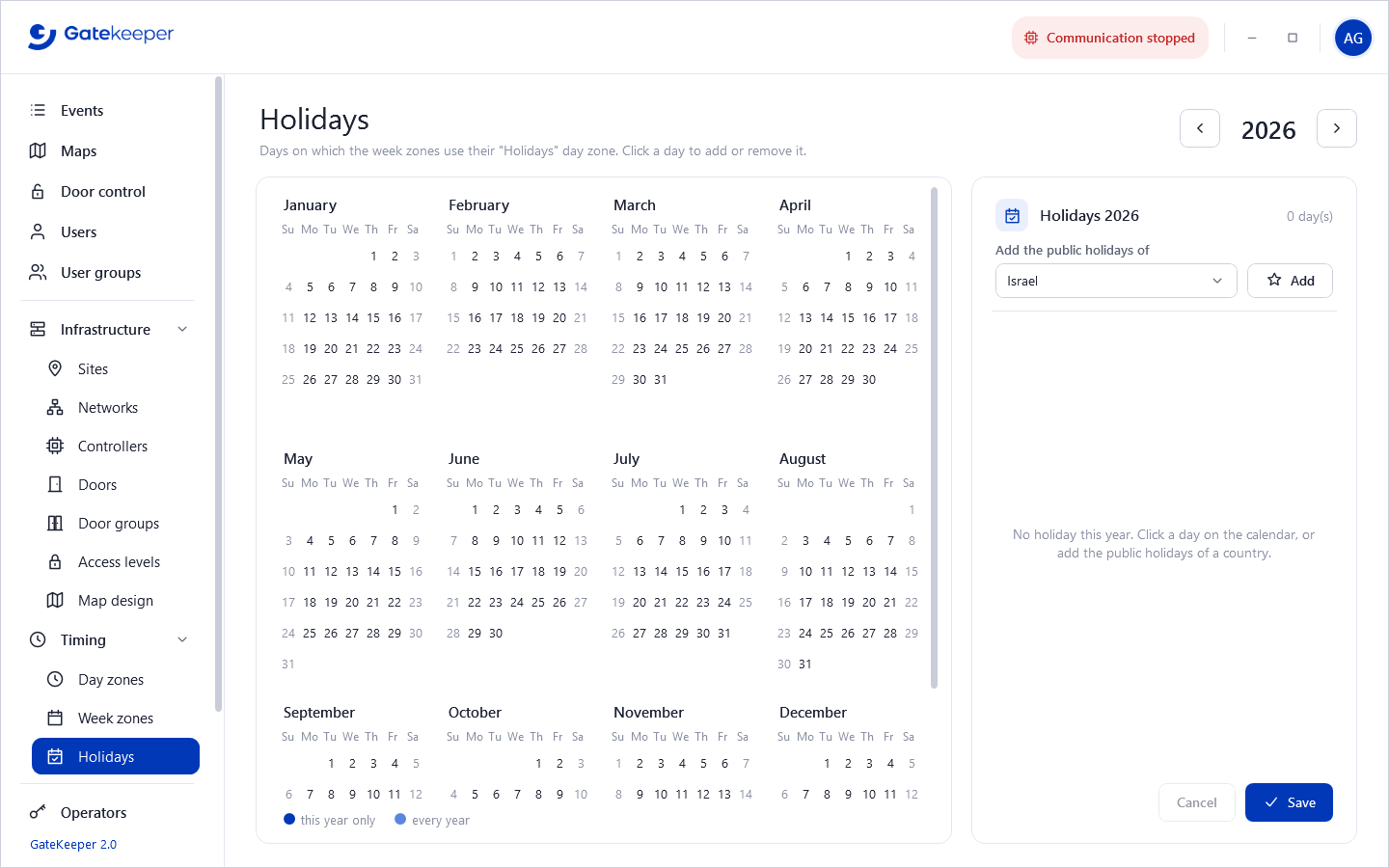
Task: Click the Networks tree icon
Action: pos(55,407)
